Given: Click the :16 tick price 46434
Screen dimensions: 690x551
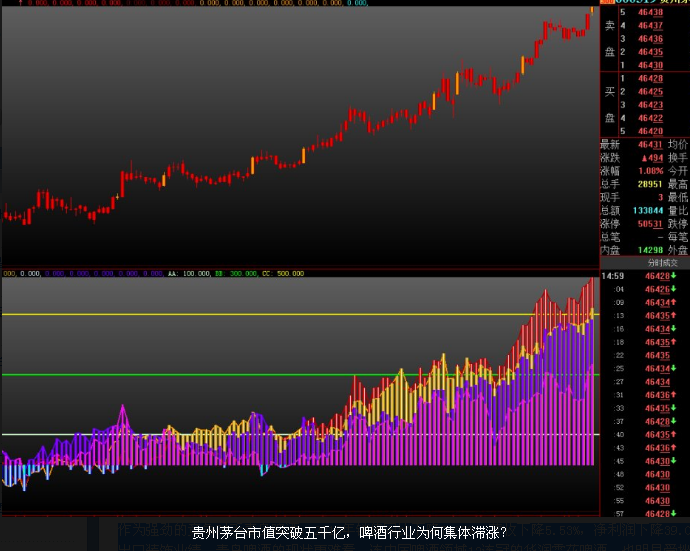Looking at the screenshot, I should (657, 329).
